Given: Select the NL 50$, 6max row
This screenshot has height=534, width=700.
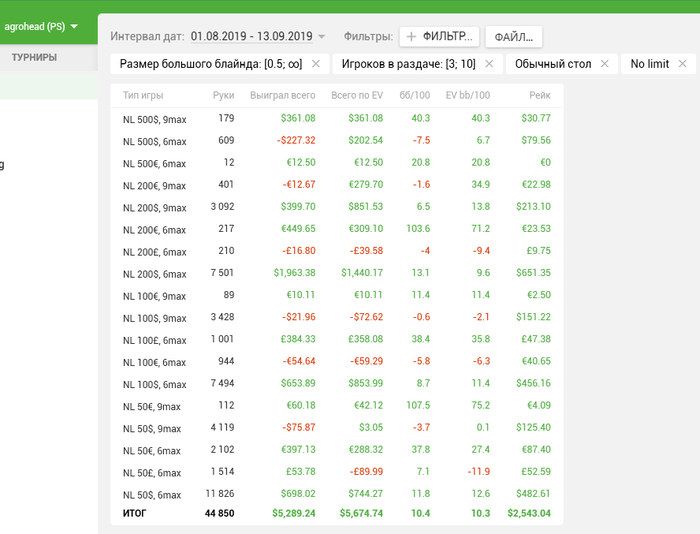Looking at the screenshot, I should (x=337, y=494).
